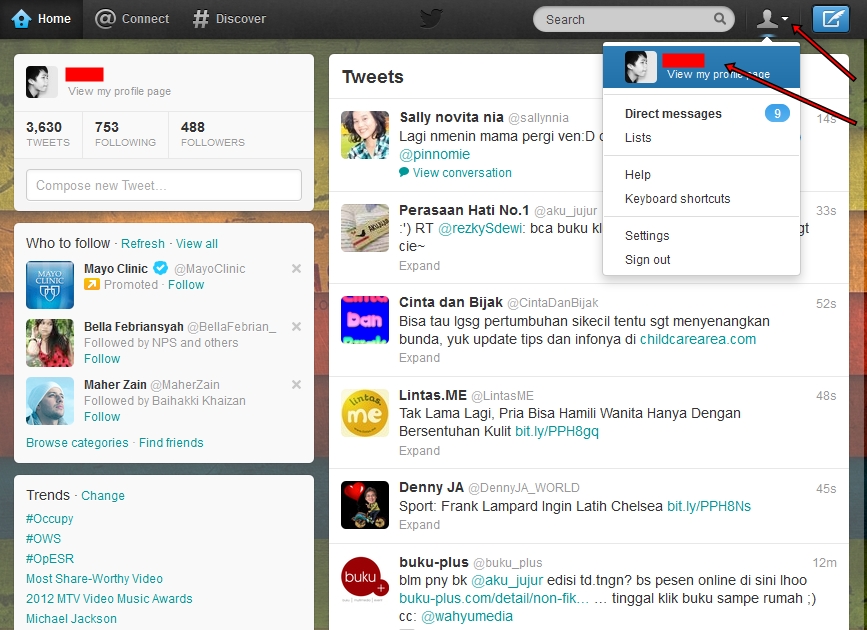This screenshot has width=867, height=630.
Task: Follow Bella Febriansyah
Action: (x=102, y=359)
